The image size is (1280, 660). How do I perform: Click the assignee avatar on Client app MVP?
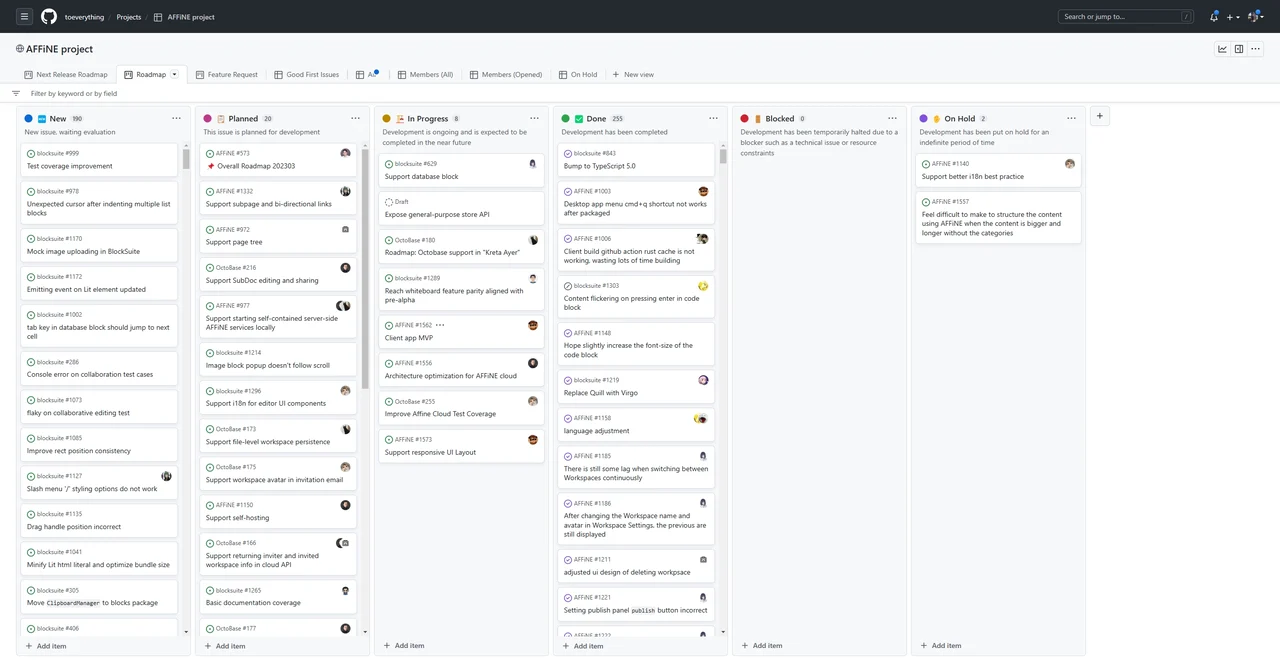533,325
